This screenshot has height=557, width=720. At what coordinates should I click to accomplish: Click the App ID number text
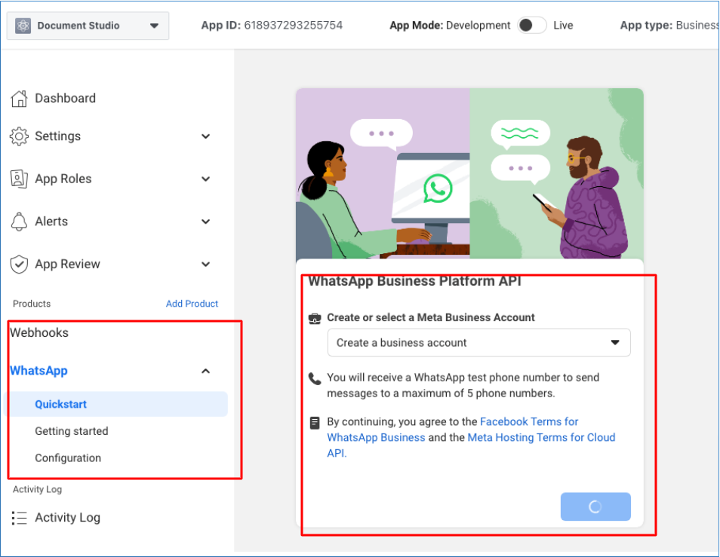pyautogui.click(x=293, y=25)
